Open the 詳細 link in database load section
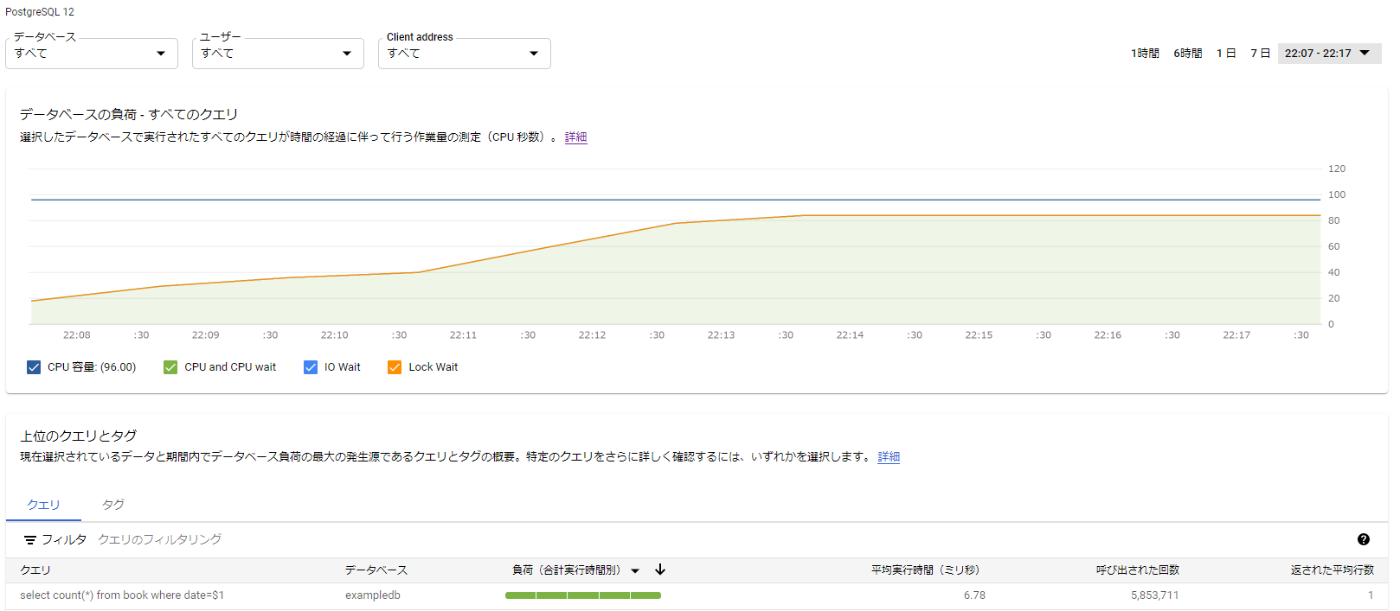 tap(576, 137)
